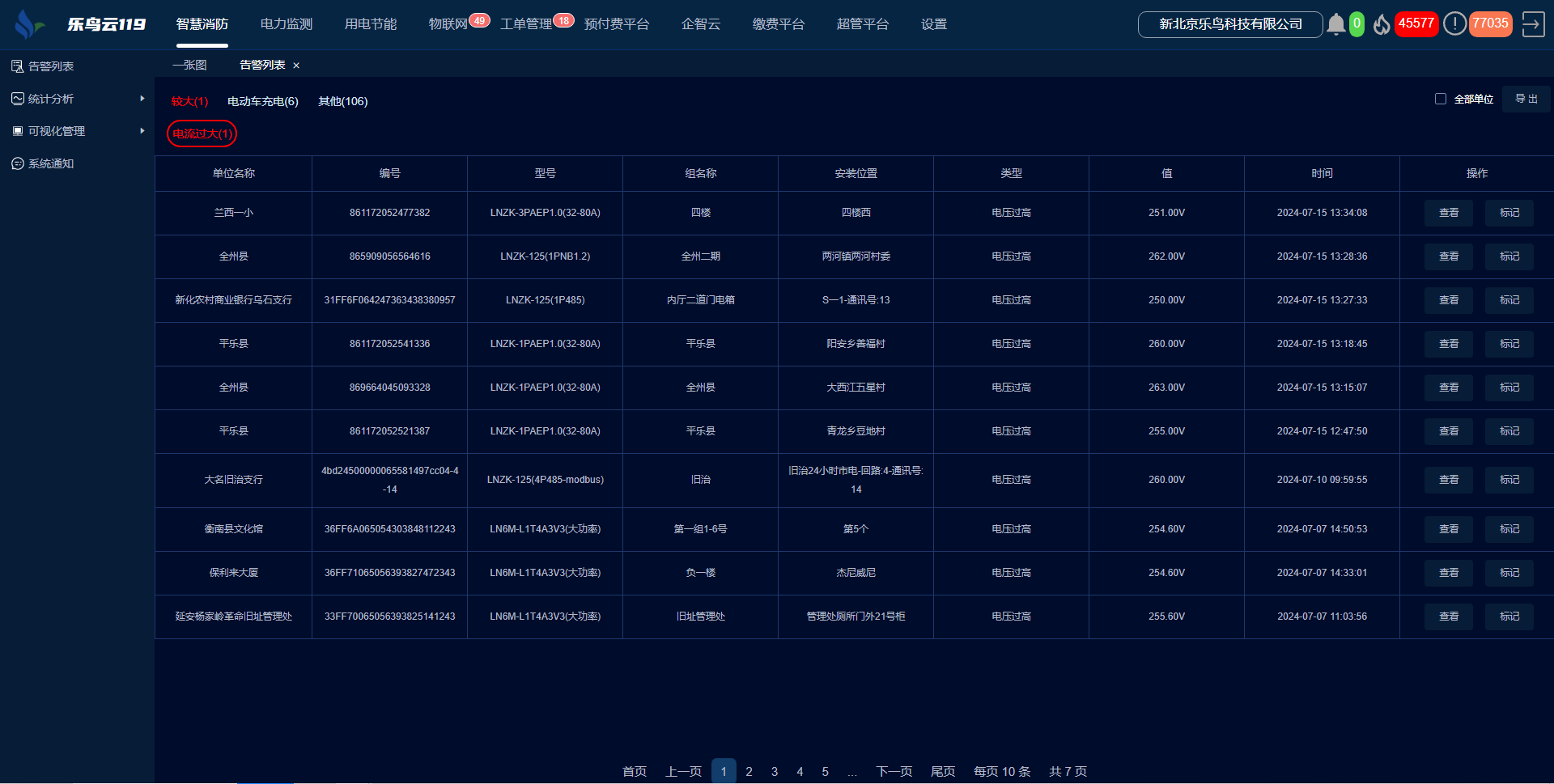The image size is (1554, 784).
Task: Click the flame fire alarm icon
Action: [1382, 24]
